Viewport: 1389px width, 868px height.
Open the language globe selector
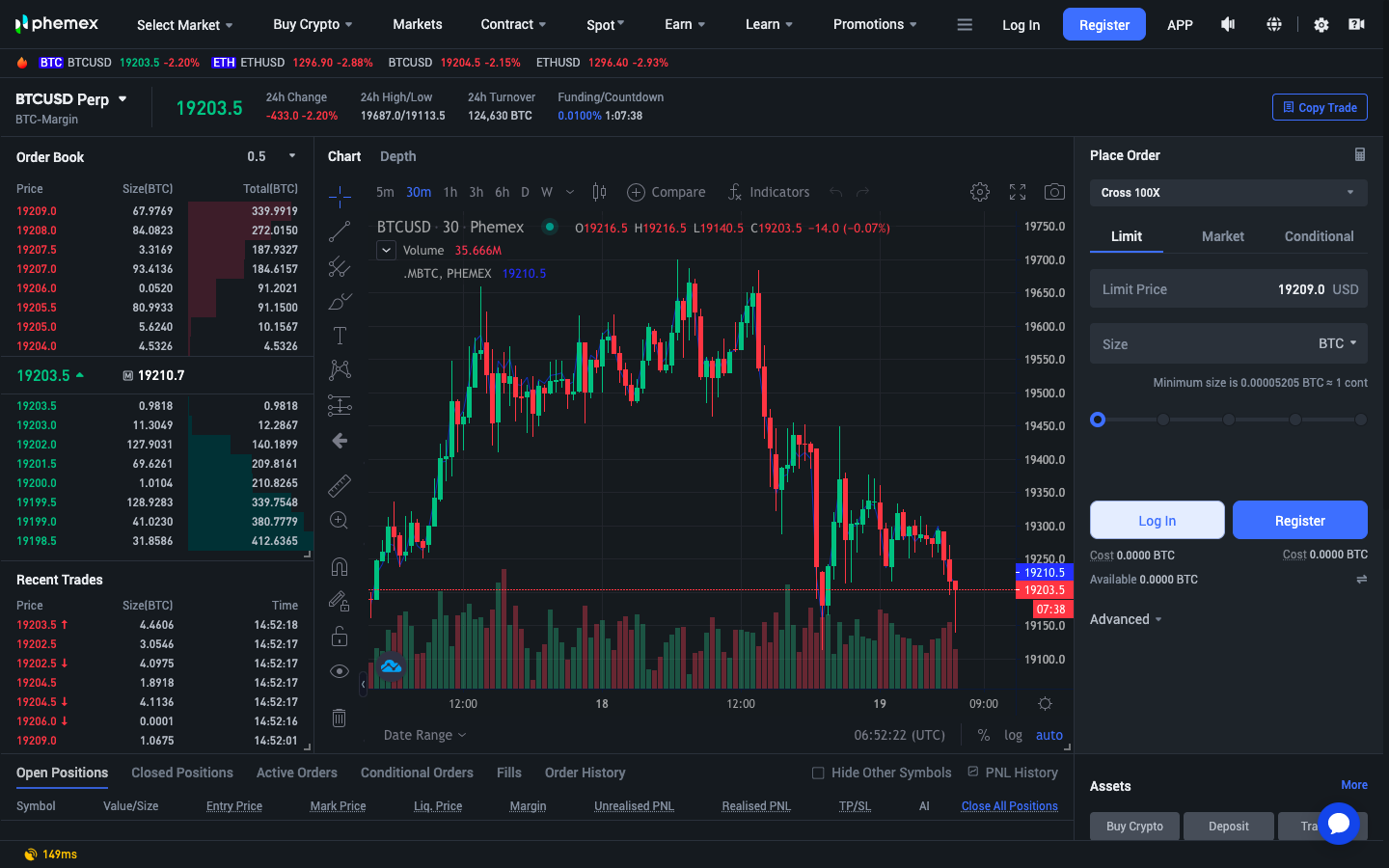[x=1274, y=24]
